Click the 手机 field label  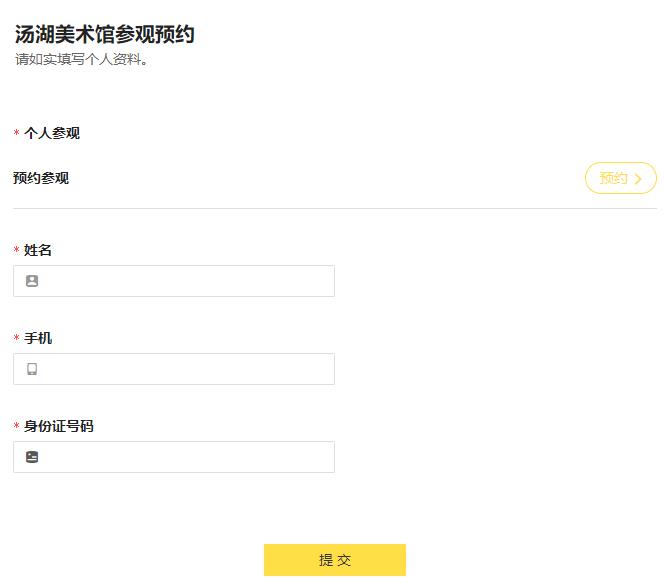38,338
